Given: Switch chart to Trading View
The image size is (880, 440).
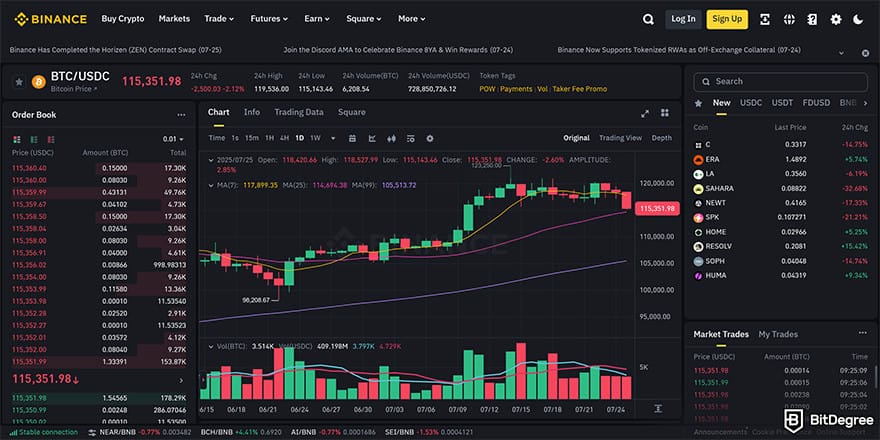Looking at the screenshot, I should click(620, 138).
